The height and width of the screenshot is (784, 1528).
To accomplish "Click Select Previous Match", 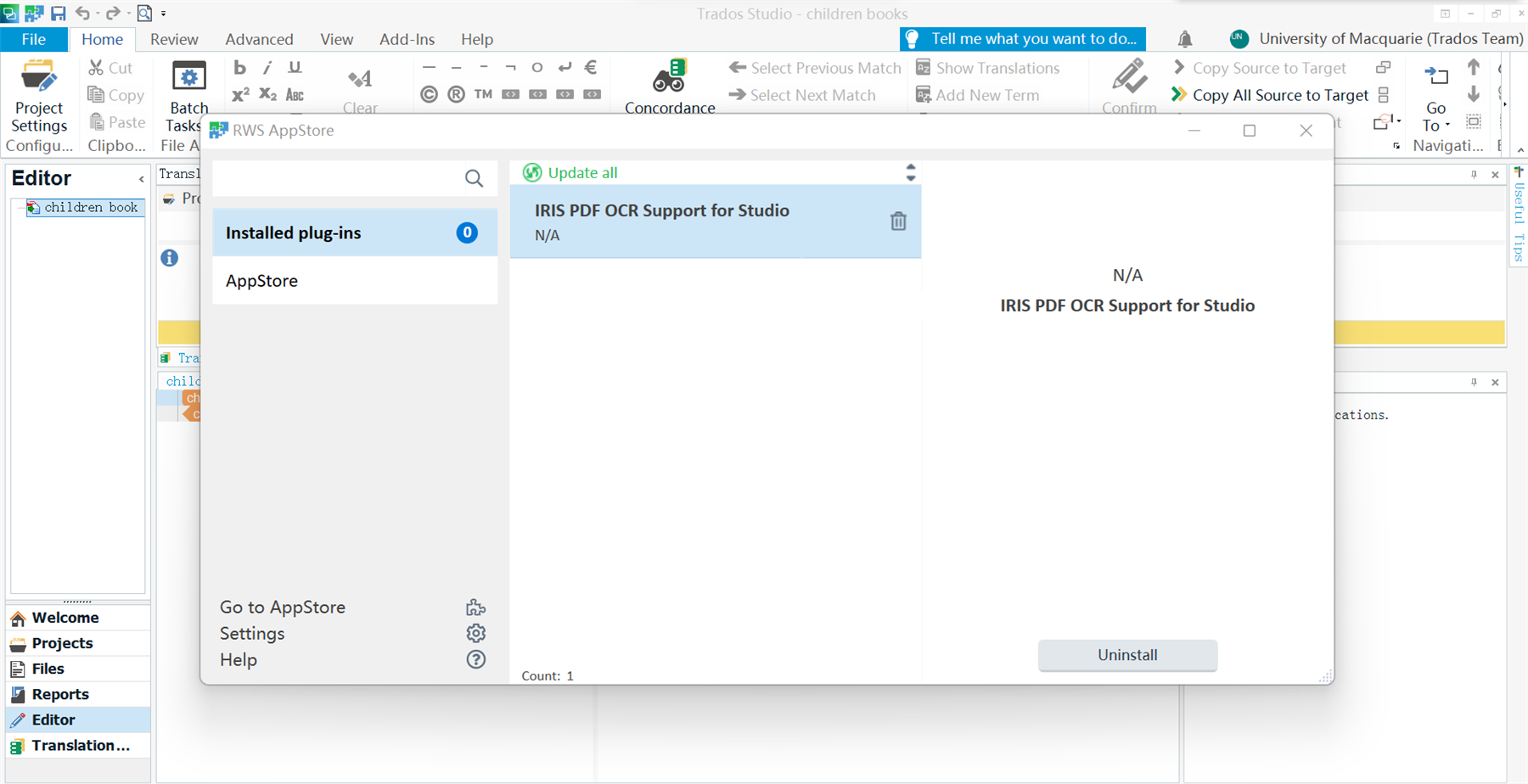I will pos(815,68).
